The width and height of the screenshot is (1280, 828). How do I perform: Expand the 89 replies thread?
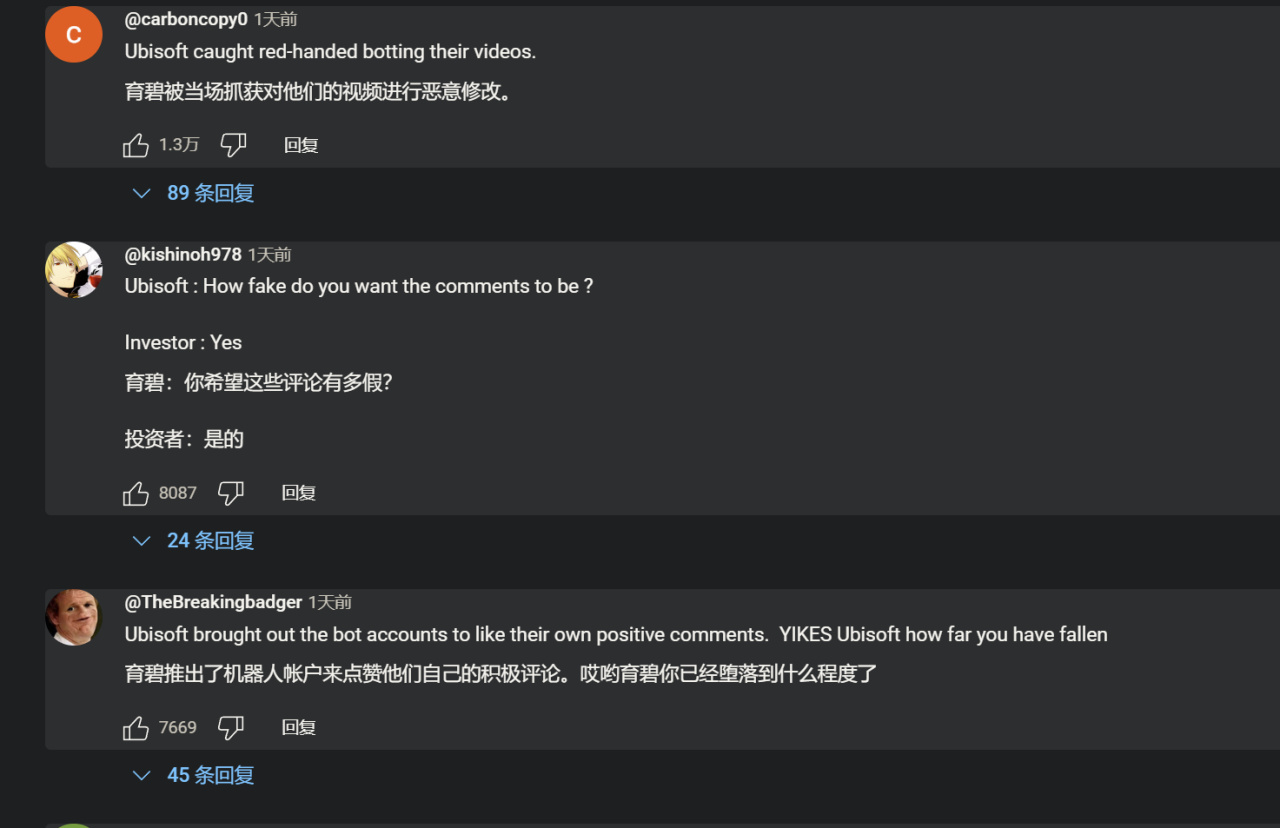click(x=194, y=193)
